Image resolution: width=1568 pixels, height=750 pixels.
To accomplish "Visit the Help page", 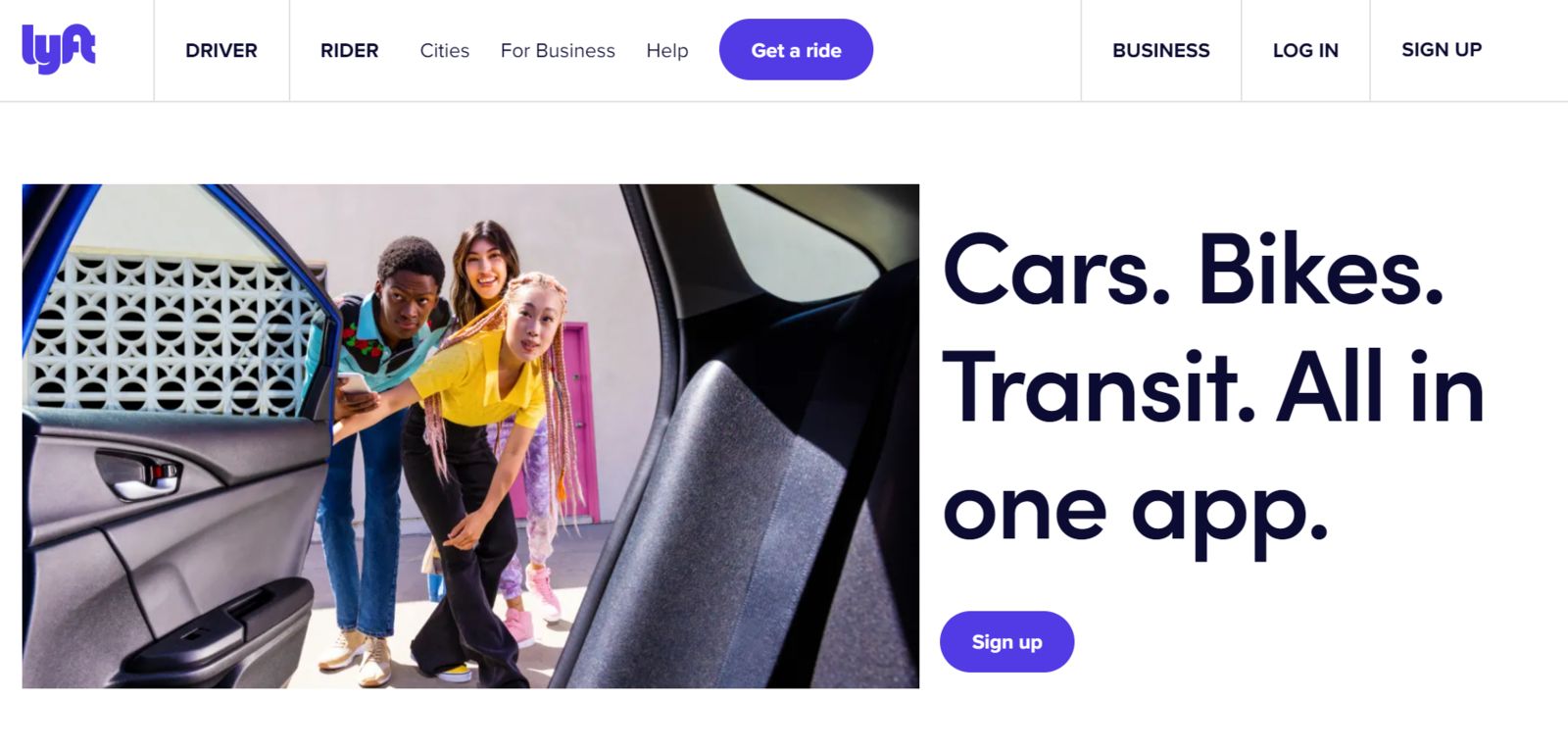I will tap(667, 51).
